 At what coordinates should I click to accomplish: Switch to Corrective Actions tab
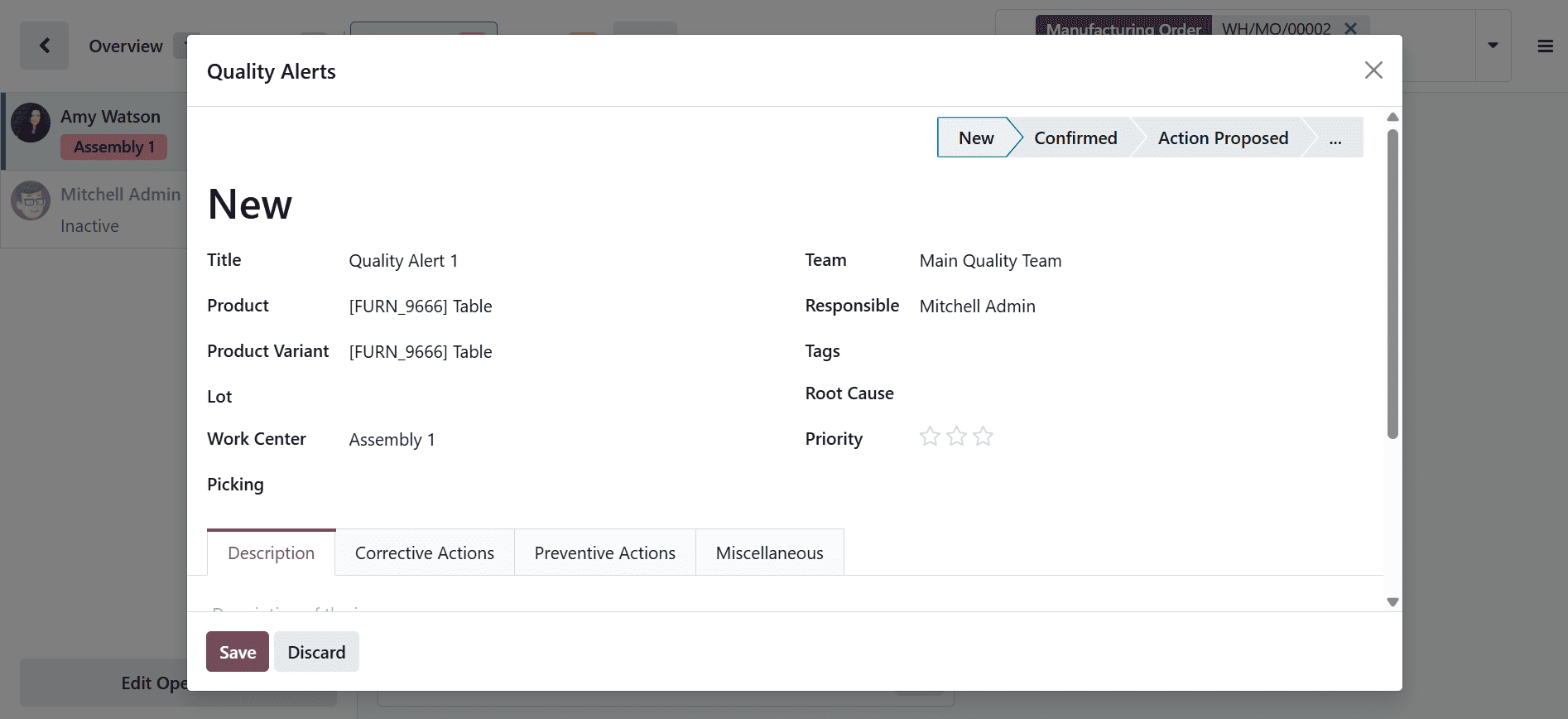[x=425, y=553]
